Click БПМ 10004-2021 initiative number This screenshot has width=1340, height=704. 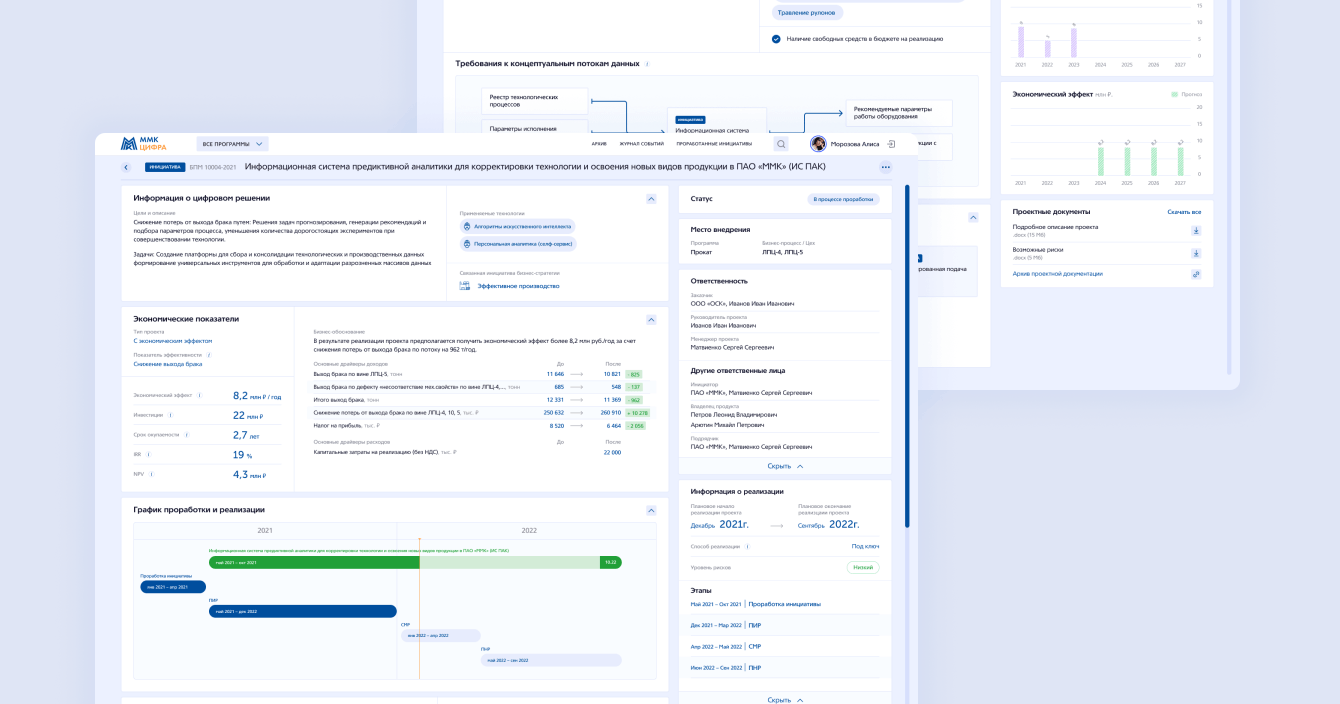pos(213,167)
